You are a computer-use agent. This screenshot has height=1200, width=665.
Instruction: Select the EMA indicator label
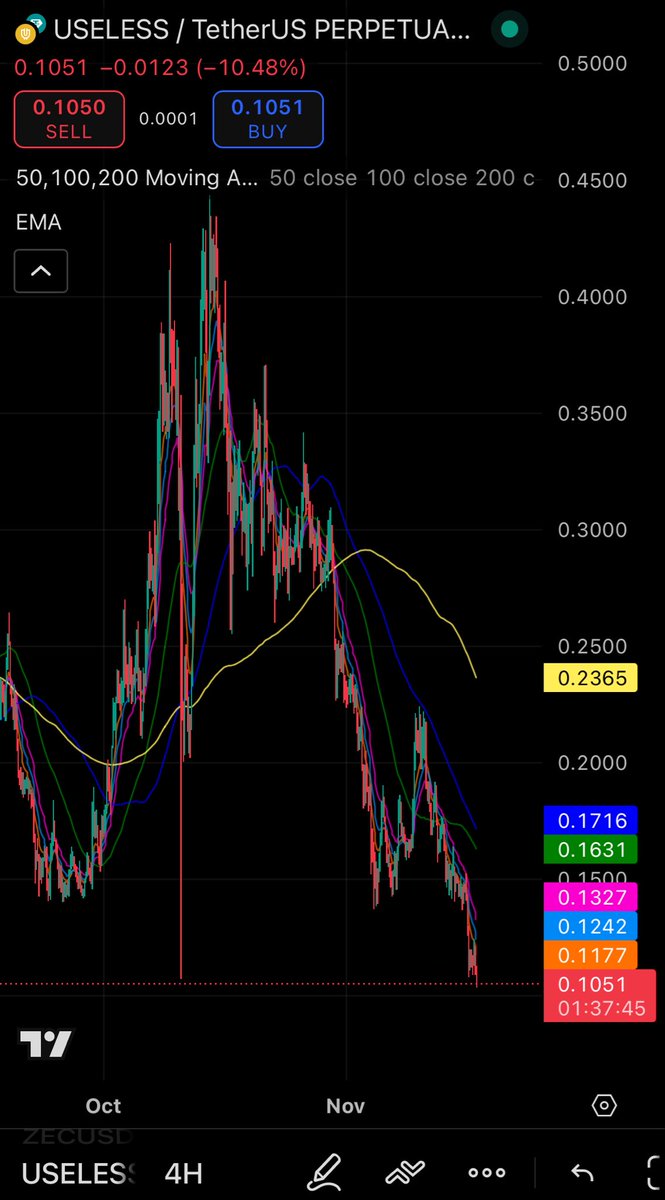click(x=39, y=223)
